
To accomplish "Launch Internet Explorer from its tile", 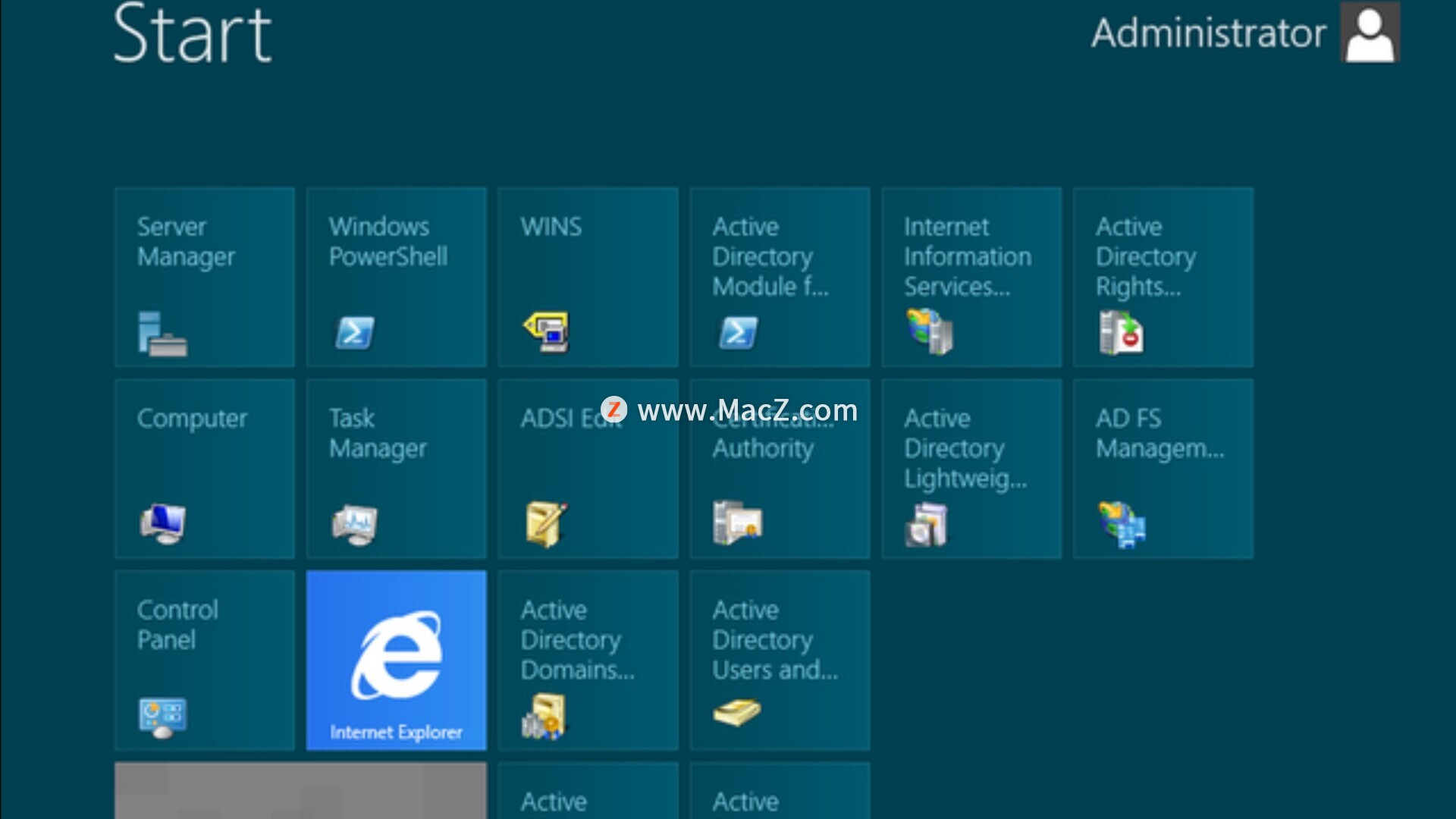I will tap(396, 661).
